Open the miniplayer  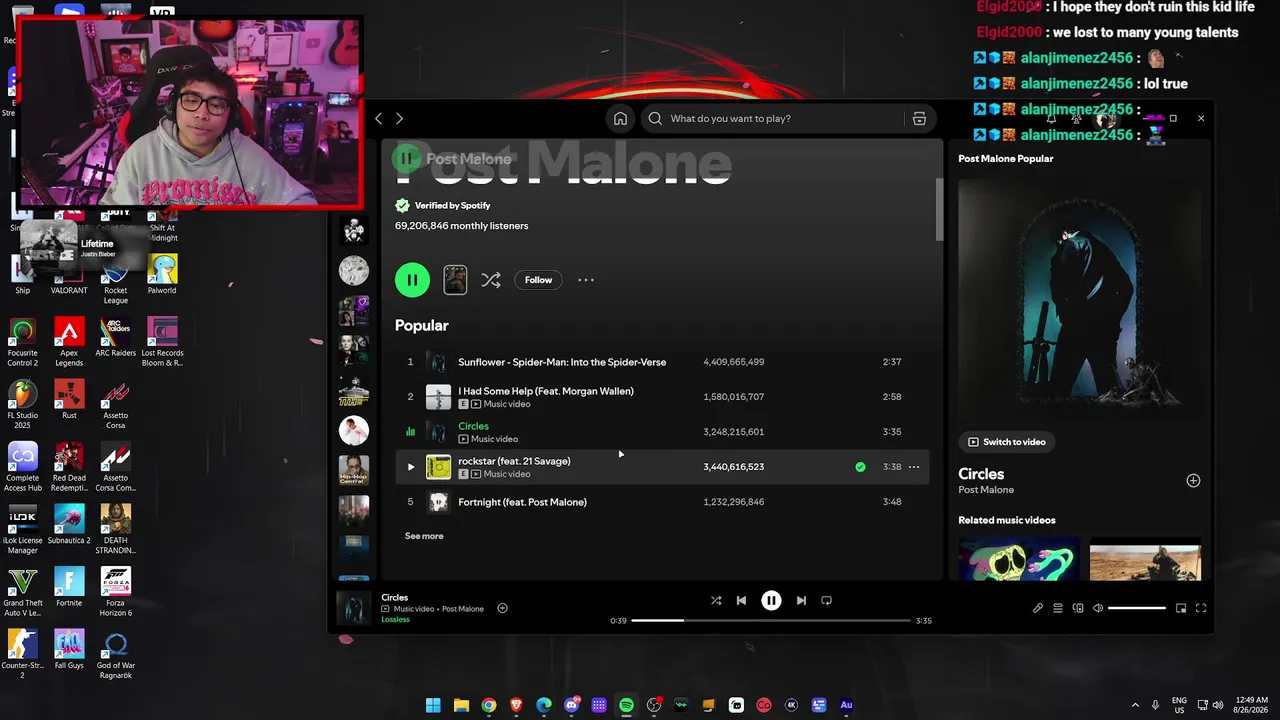[x=1181, y=608]
